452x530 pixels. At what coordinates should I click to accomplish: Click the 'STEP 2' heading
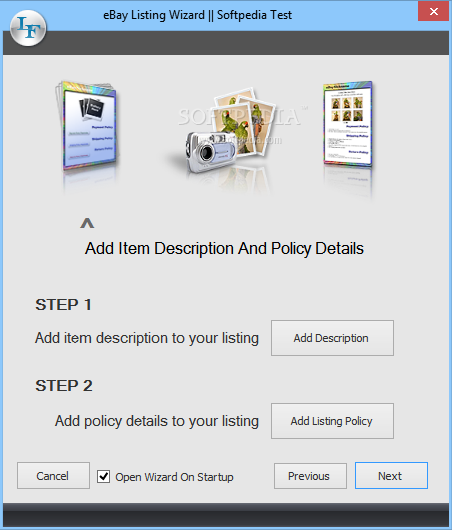point(64,386)
